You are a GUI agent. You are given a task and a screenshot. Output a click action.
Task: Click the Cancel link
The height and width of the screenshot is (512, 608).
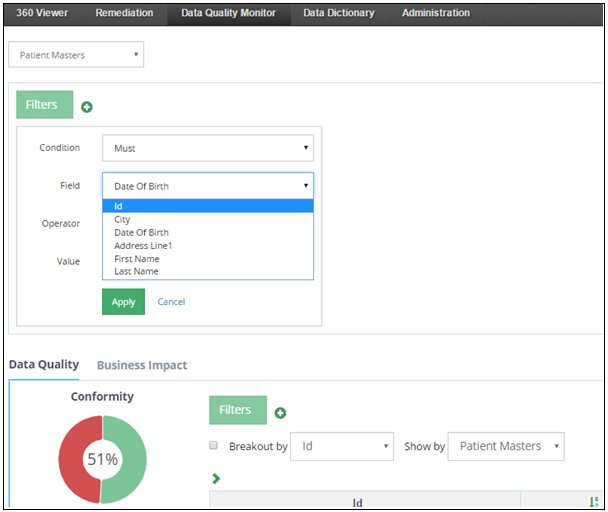(171, 302)
